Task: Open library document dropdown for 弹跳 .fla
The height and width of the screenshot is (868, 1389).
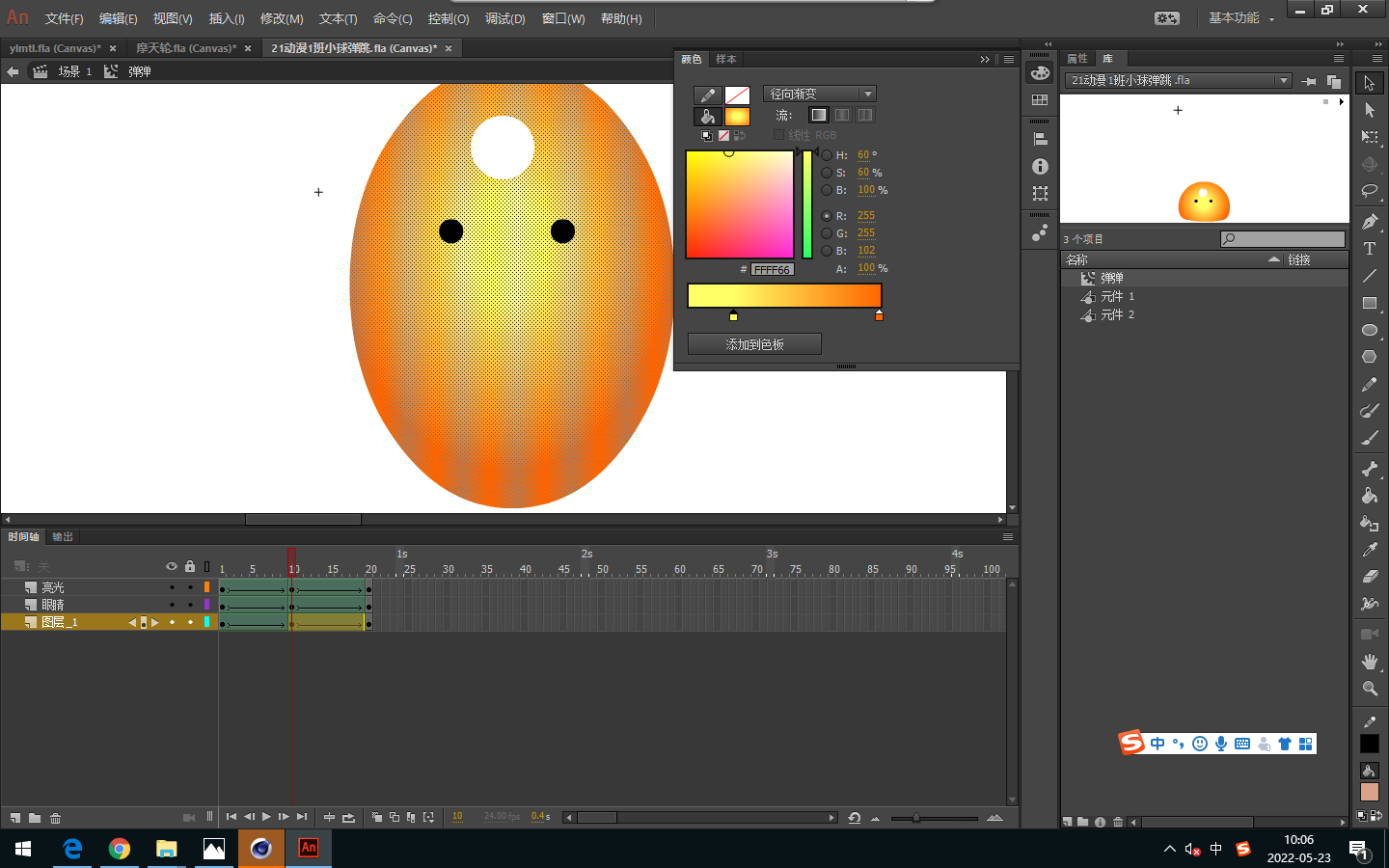Action: (x=1283, y=81)
